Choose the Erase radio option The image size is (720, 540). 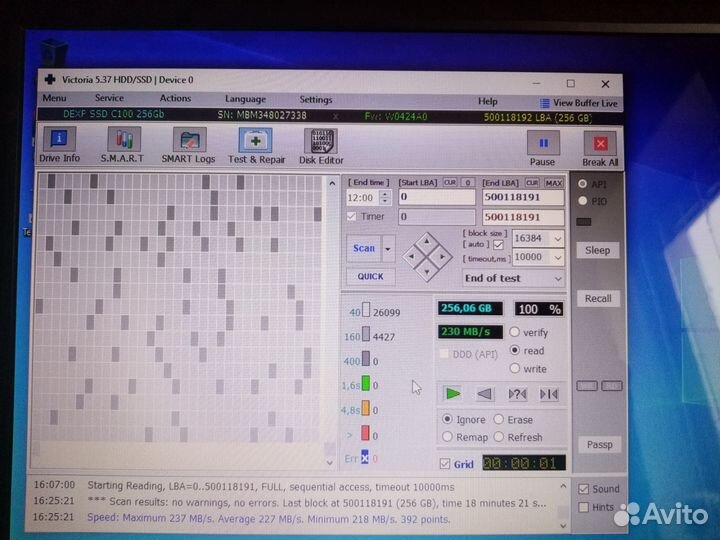click(499, 420)
